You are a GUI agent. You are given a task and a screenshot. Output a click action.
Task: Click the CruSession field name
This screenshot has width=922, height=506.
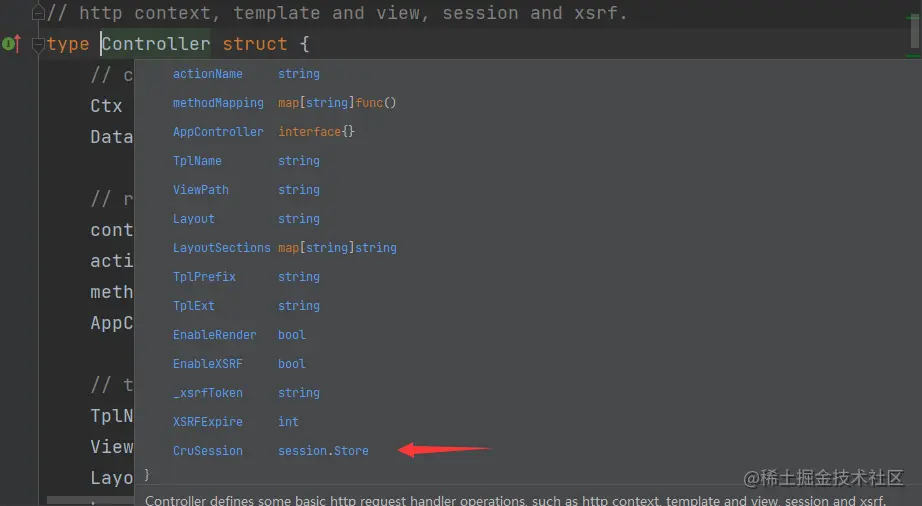207,451
